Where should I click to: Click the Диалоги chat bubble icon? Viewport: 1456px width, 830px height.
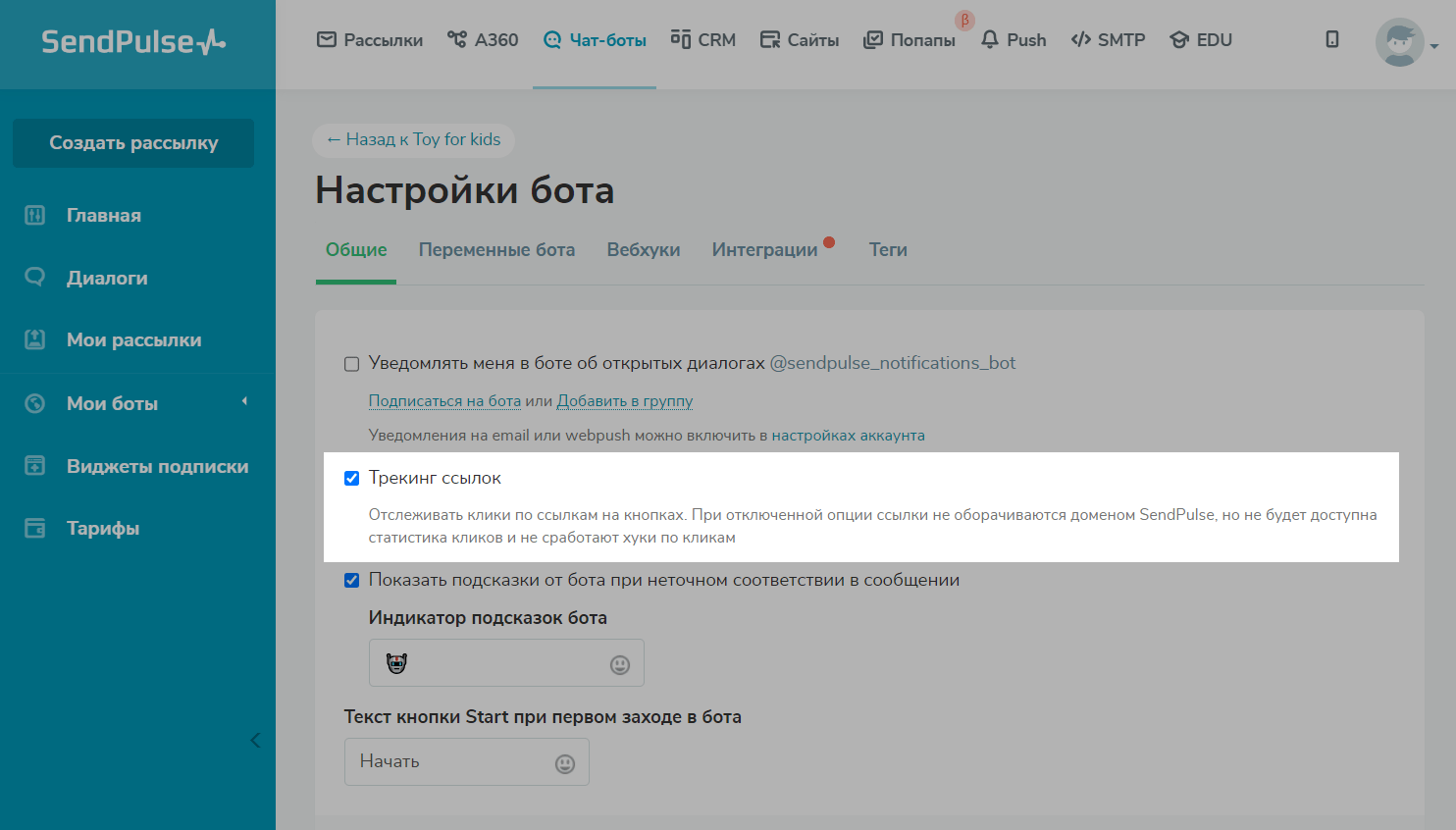(x=35, y=278)
